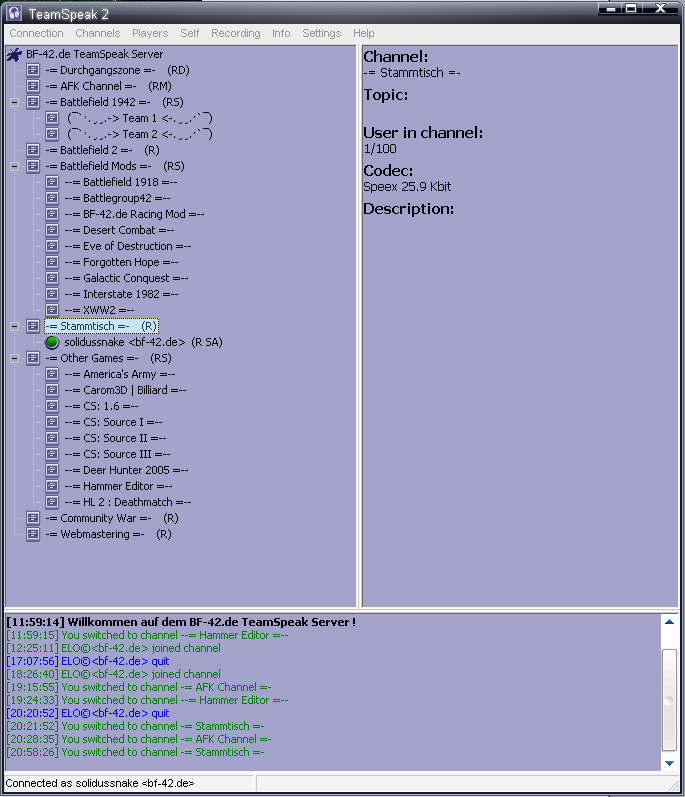This screenshot has width=685, height=797.
Task: Click the Durchgangszone channel icon
Action: 33,70
